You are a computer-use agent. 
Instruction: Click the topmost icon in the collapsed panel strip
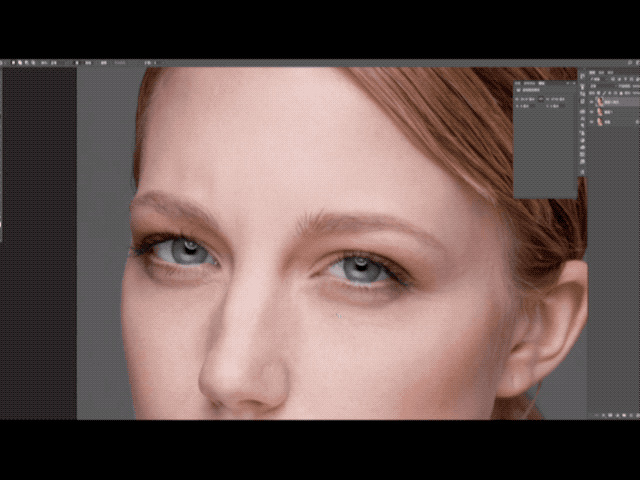(582, 76)
